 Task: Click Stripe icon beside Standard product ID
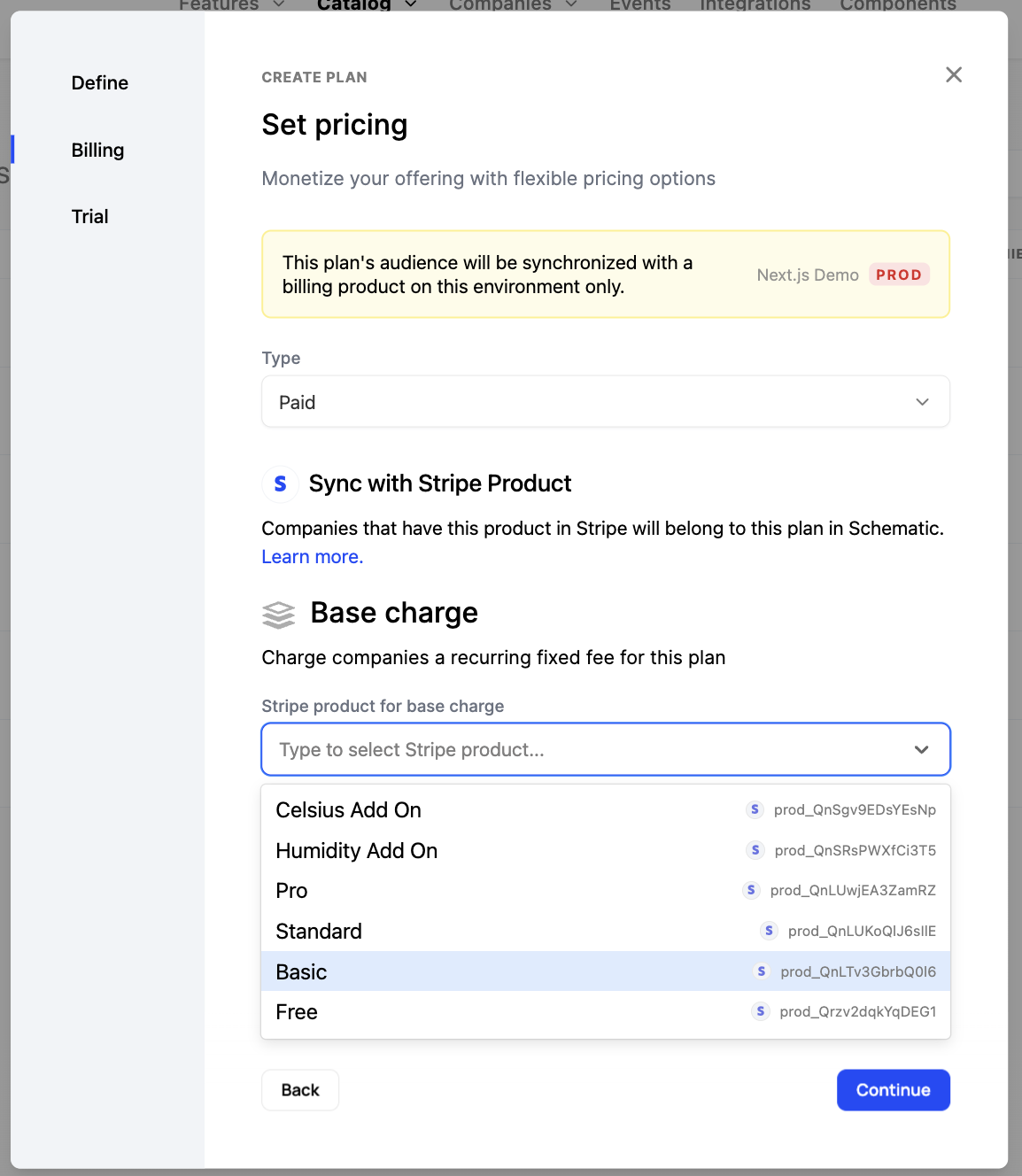(x=769, y=931)
